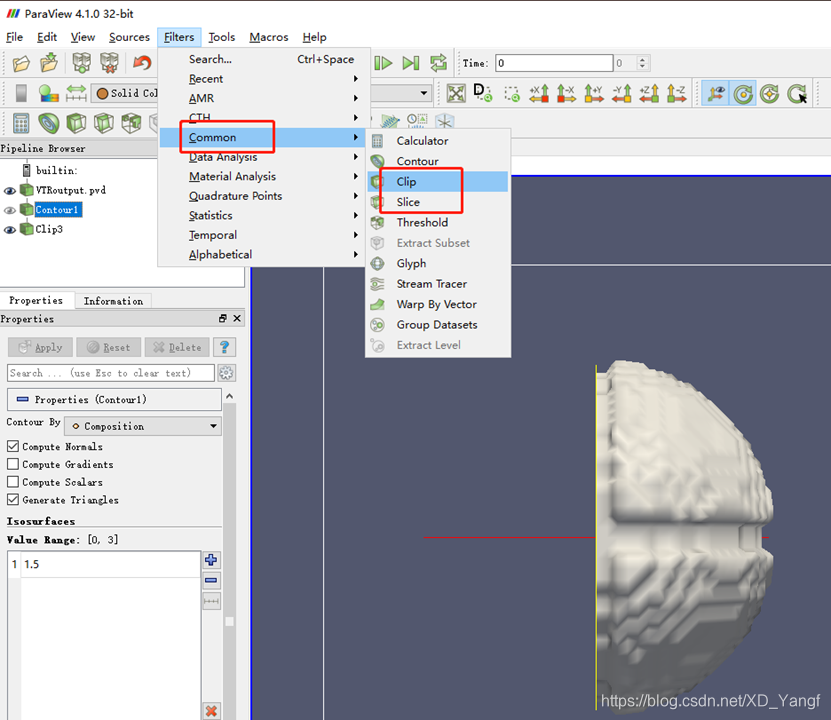Screen dimensions: 831x720
Task: Toggle orientation axes visibility icon
Action: tap(715, 93)
